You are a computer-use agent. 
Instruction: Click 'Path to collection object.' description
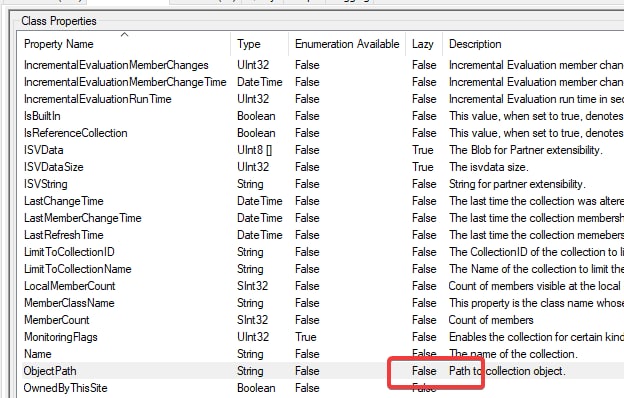coord(507,371)
